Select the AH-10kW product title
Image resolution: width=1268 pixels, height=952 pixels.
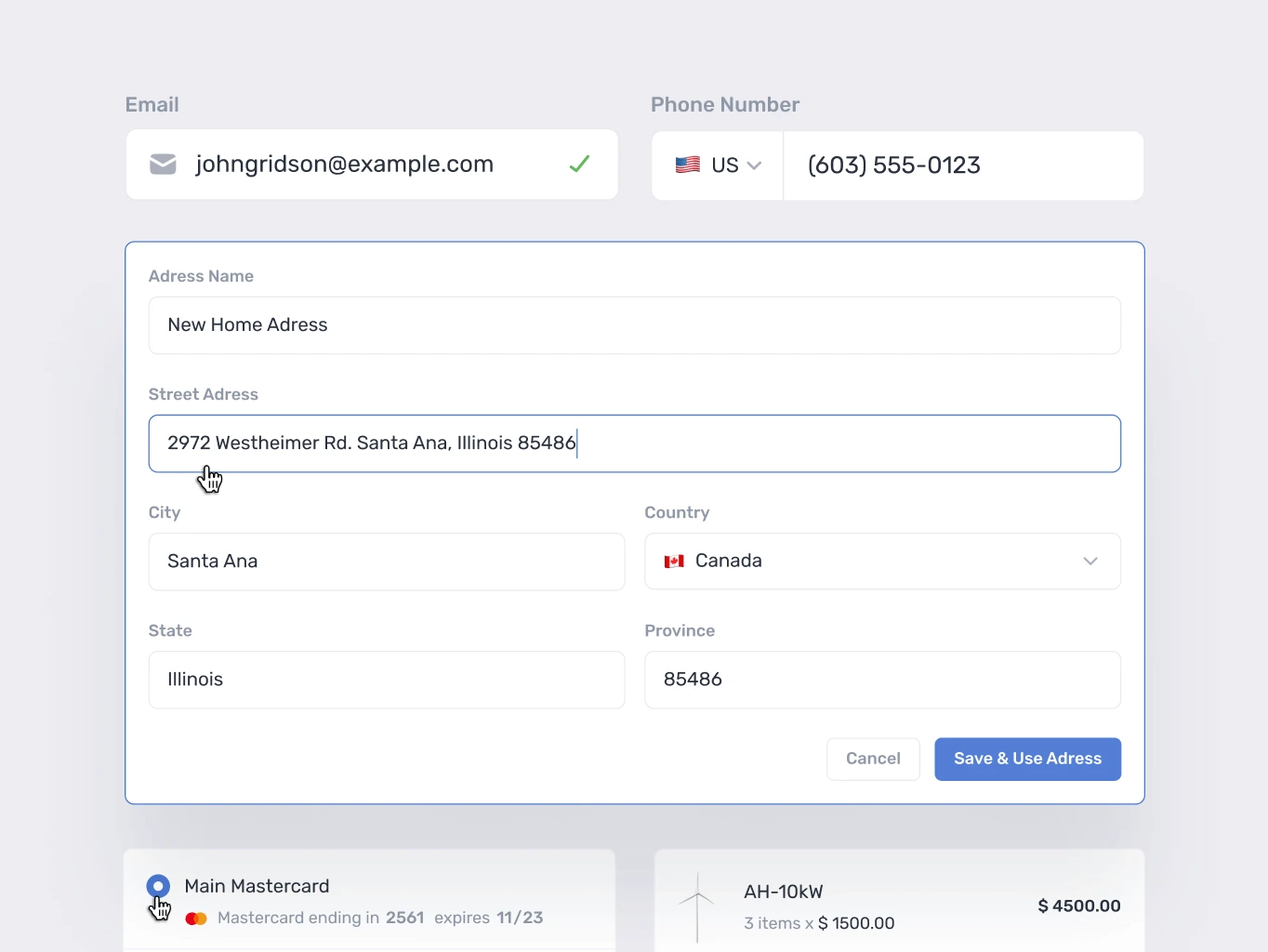tap(784, 892)
